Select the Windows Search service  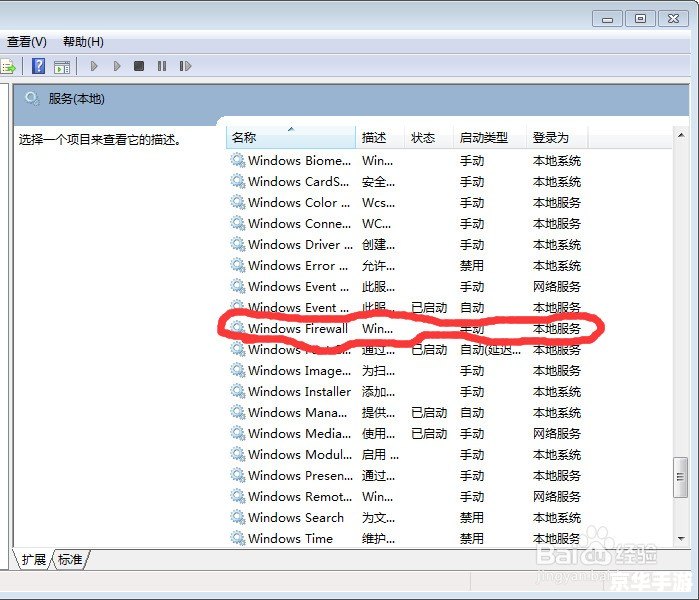[x=406, y=517]
